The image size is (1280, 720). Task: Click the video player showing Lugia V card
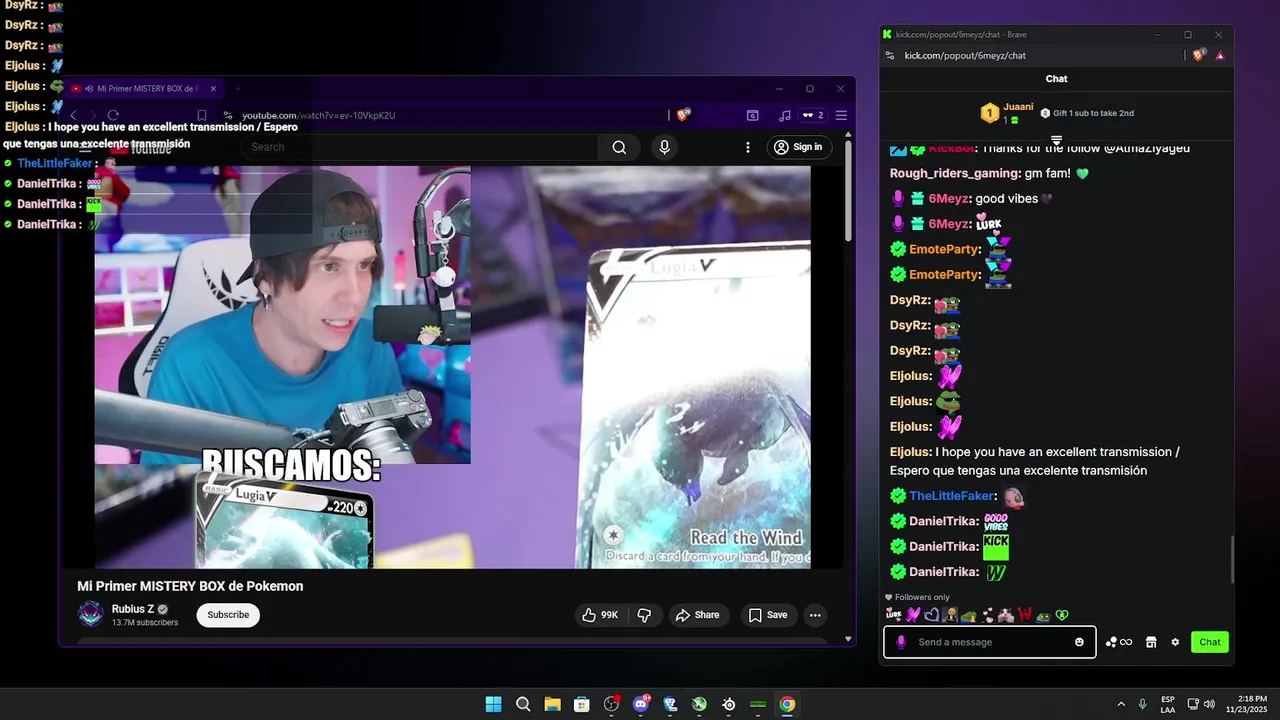(x=452, y=367)
